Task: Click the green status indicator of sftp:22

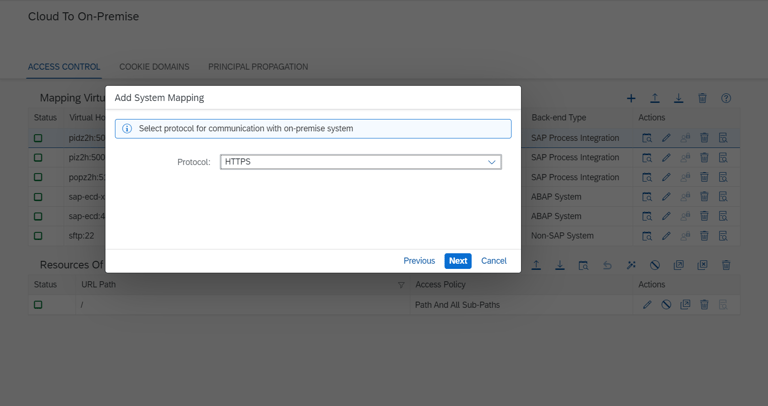Action: [38, 236]
